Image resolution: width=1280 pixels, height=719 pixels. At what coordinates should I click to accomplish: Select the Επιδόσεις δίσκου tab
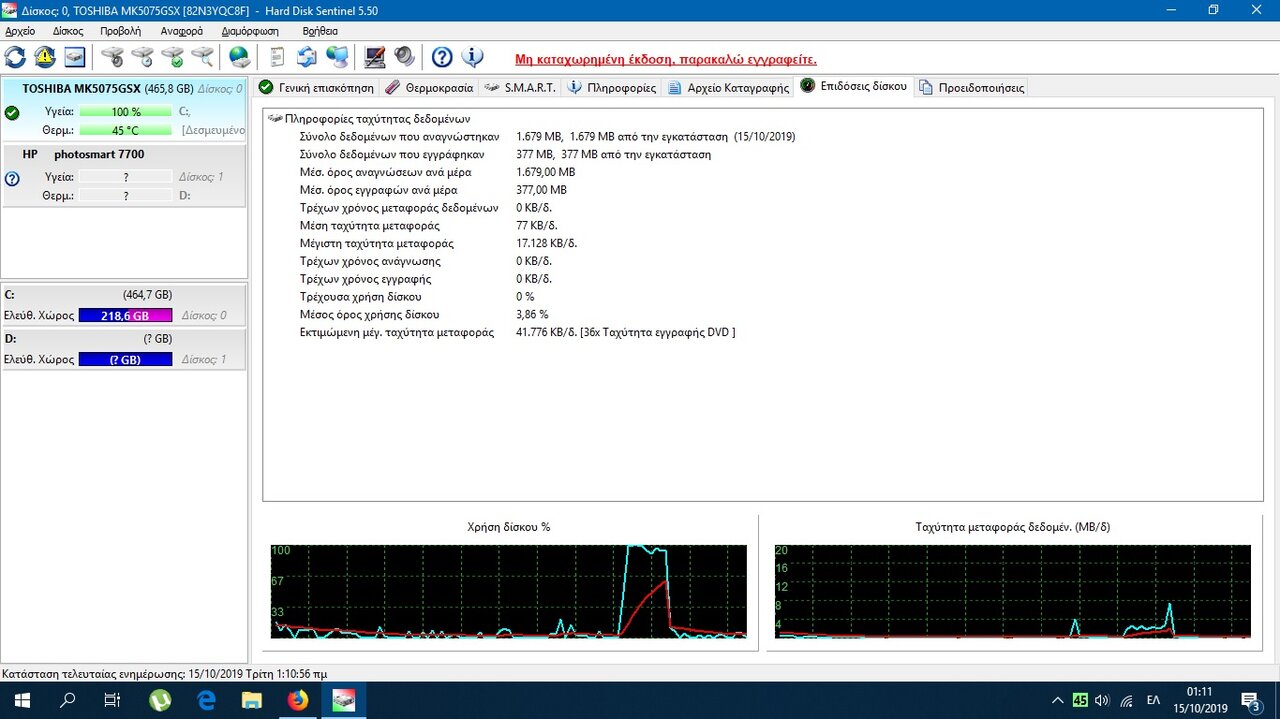pyautogui.click(x=854, y=86)
